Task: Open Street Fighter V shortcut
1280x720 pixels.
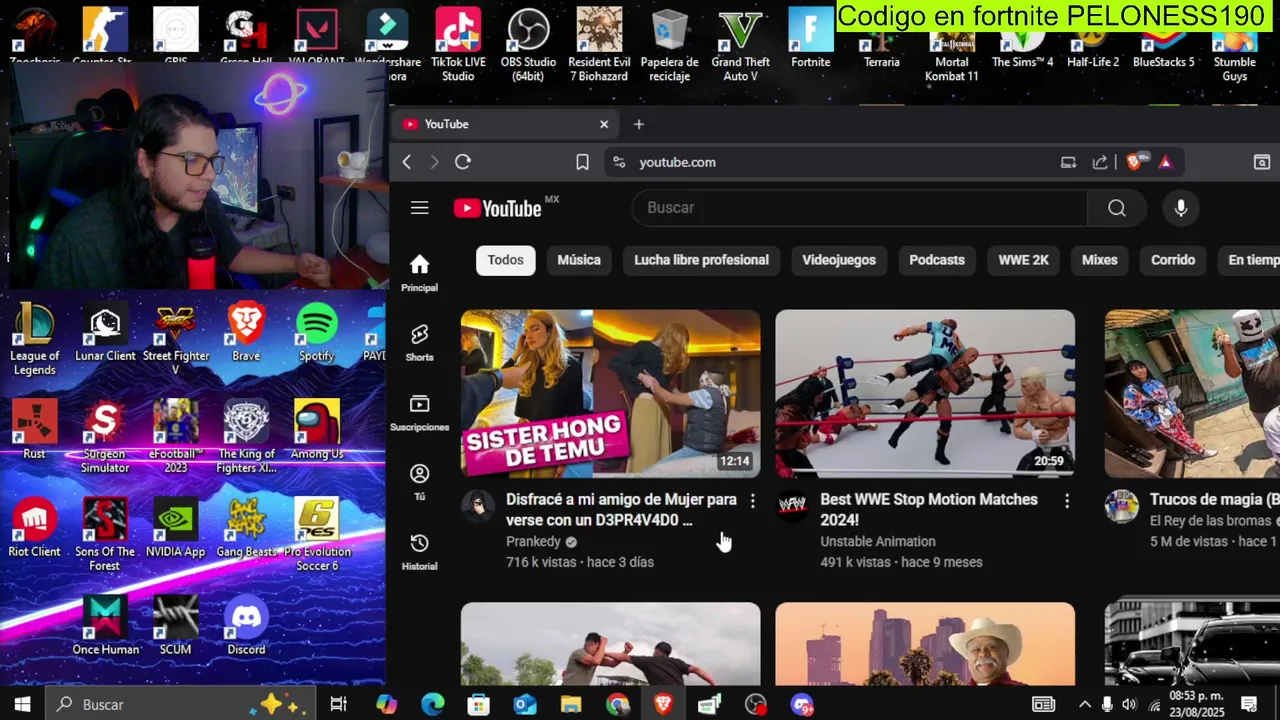Action: (x=175, y=339)
